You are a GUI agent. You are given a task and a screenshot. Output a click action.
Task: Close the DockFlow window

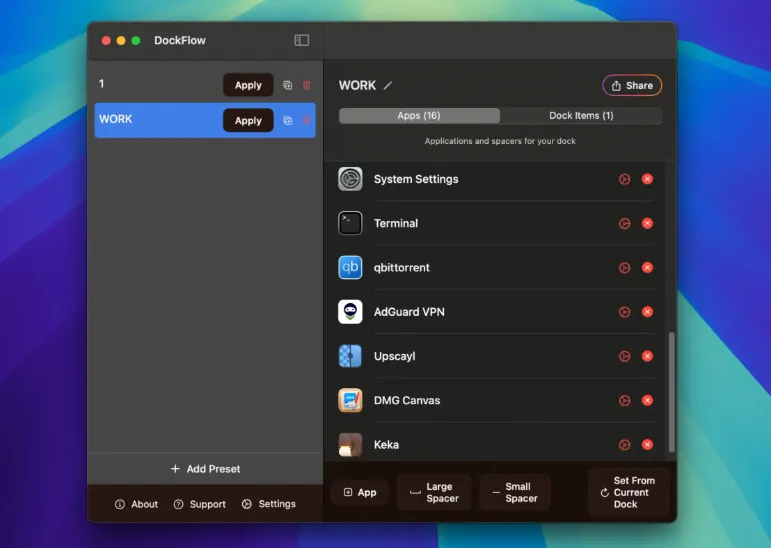coord(106,40)
